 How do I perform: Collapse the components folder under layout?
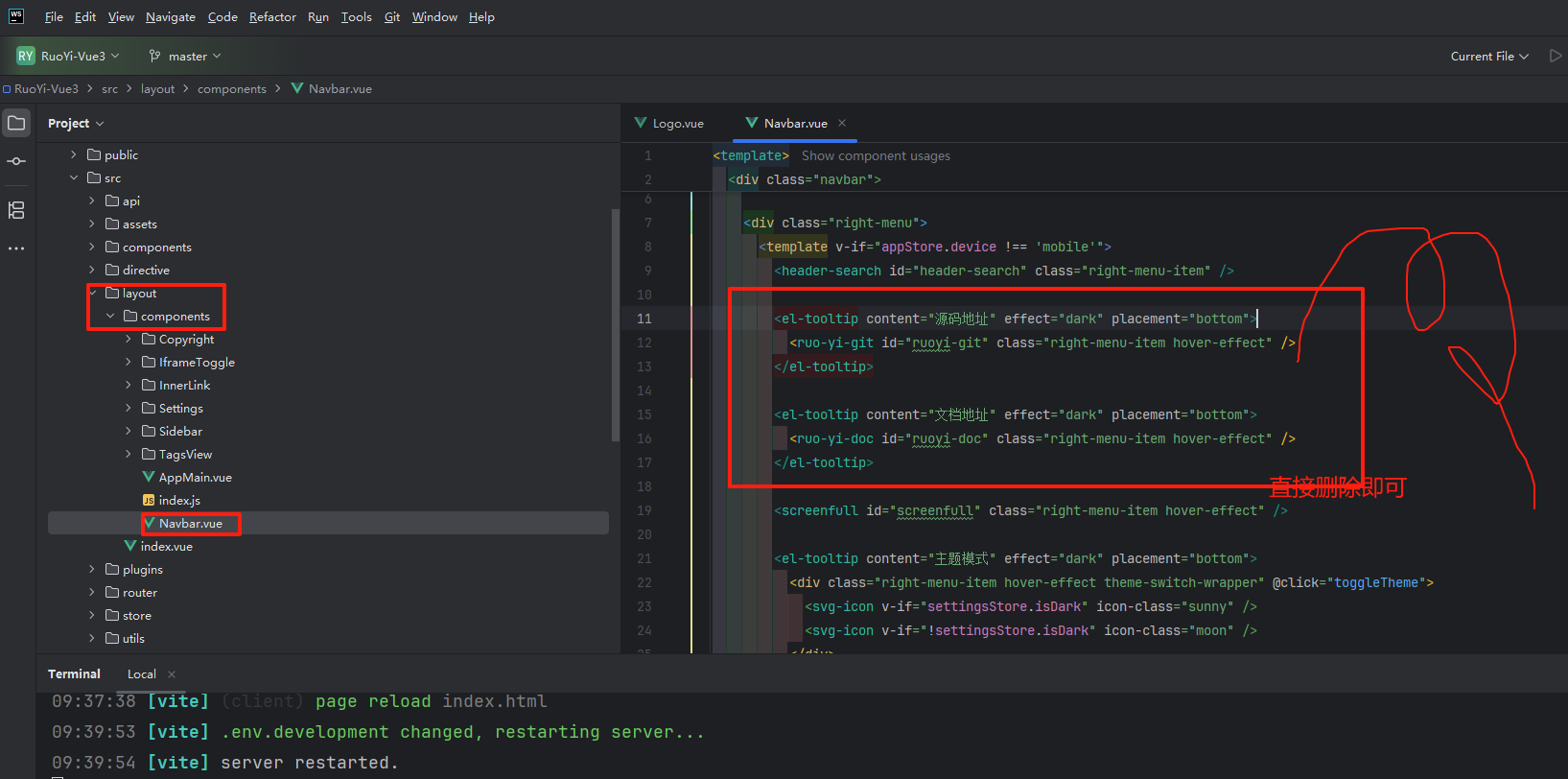[110, 316]
